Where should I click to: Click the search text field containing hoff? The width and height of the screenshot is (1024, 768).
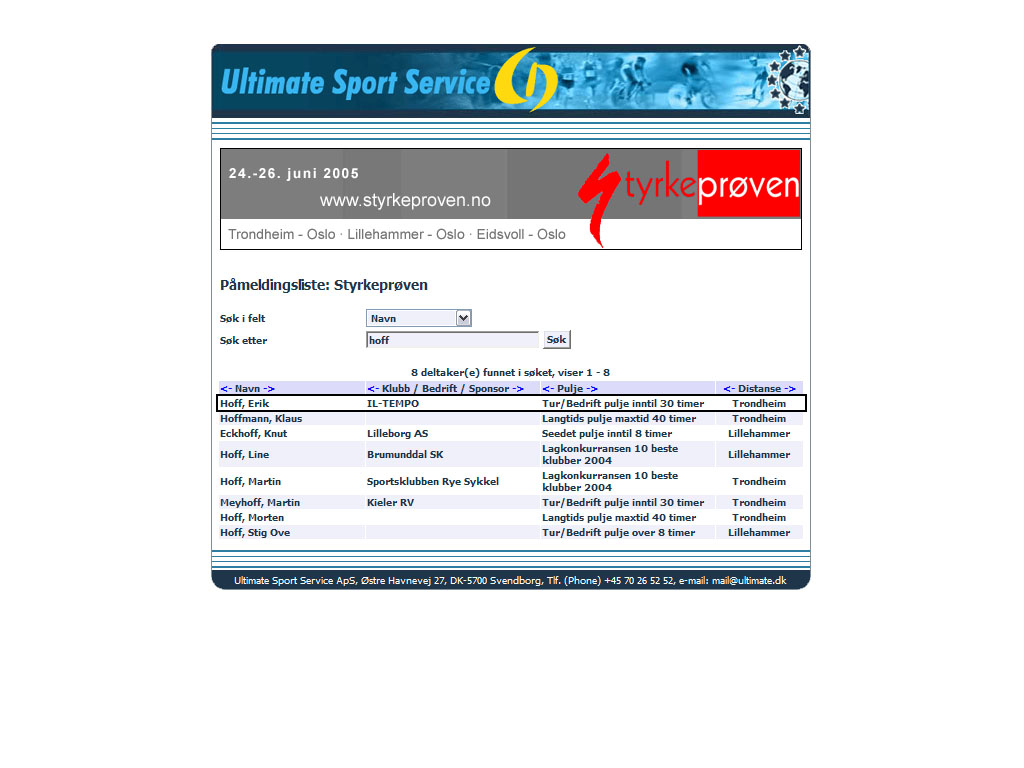[453, 340]
